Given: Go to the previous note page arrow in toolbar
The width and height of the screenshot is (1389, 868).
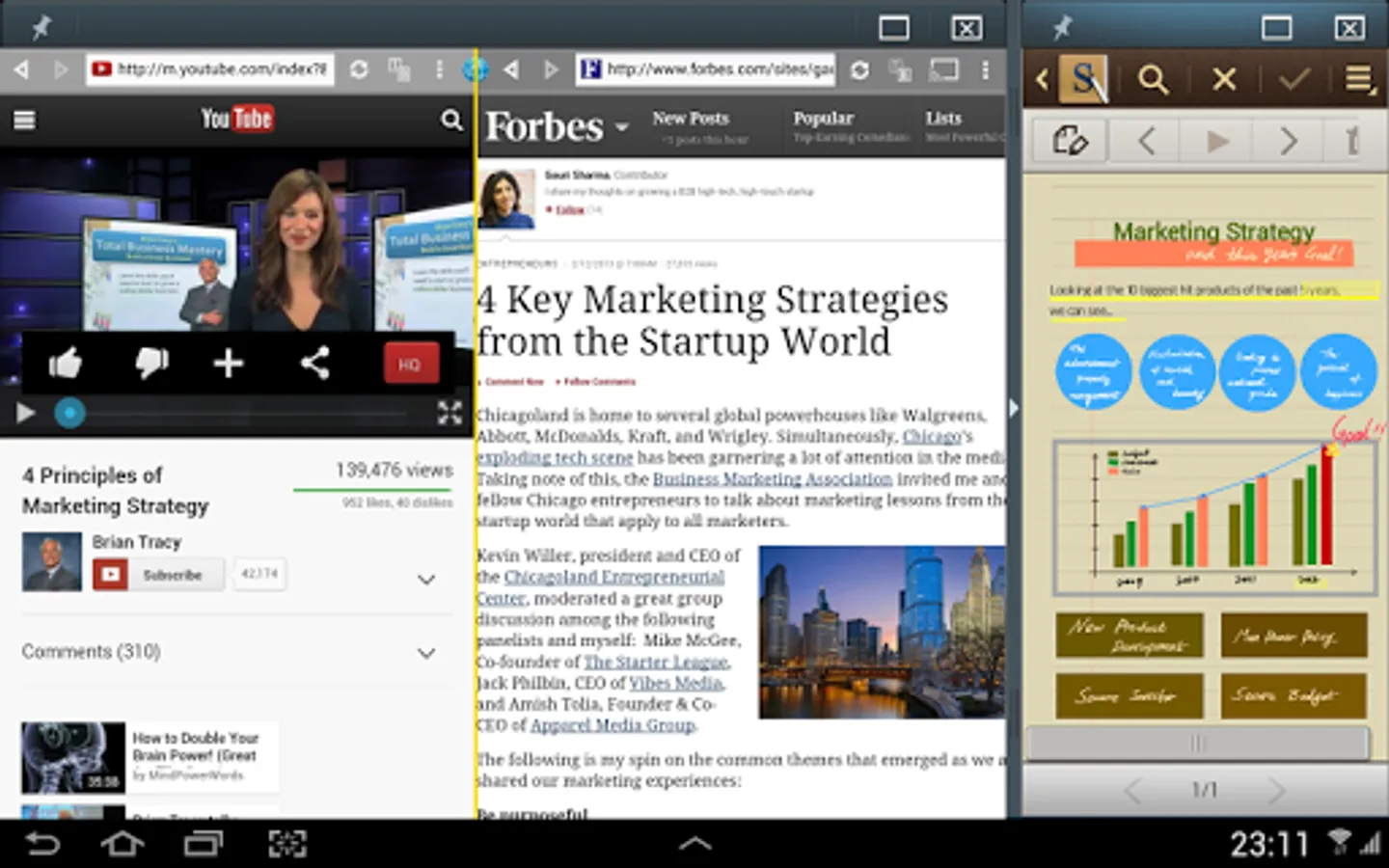Looking at the screenshot, I should click(1146, 142).
